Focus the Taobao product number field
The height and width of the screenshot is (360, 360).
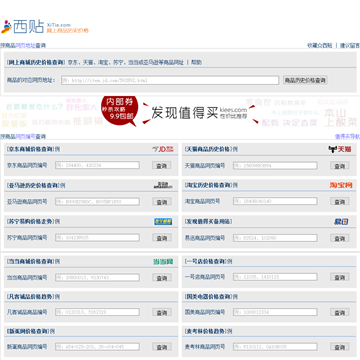coord(275,201)
